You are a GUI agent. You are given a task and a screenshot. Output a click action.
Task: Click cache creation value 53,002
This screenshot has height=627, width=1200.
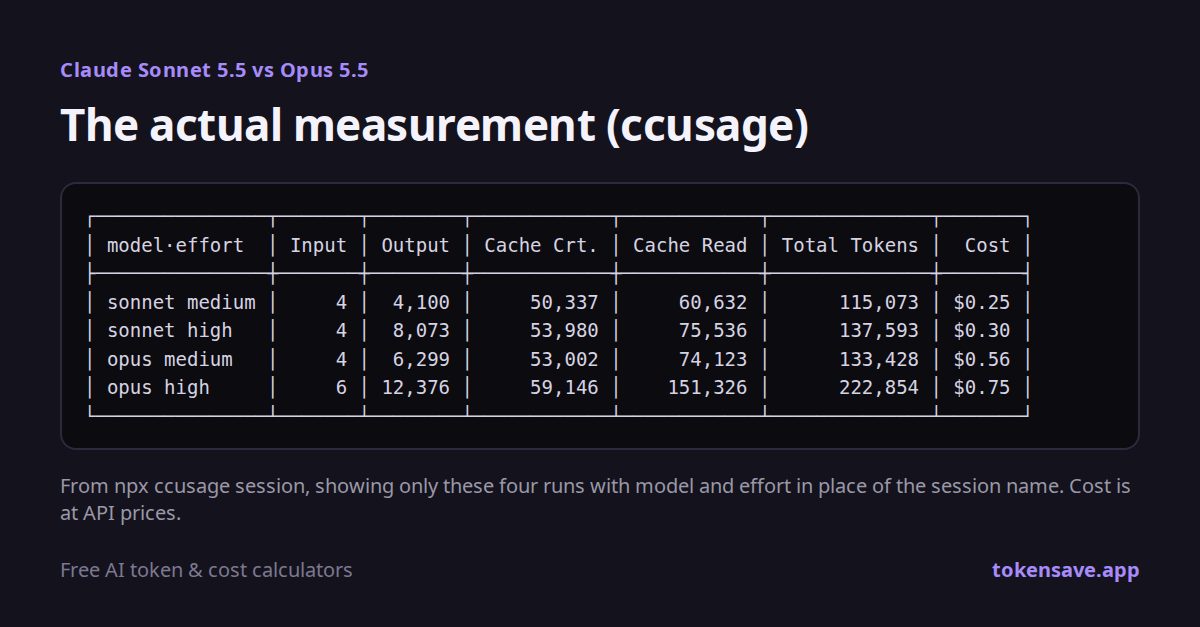pos(564,359)
